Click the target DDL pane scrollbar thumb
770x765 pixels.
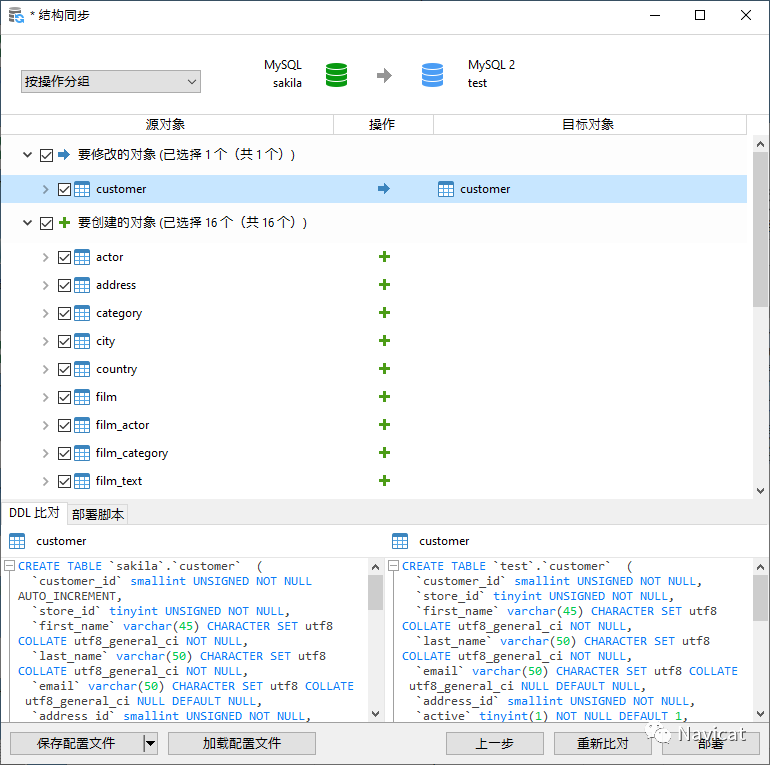(x=760, y=598)
